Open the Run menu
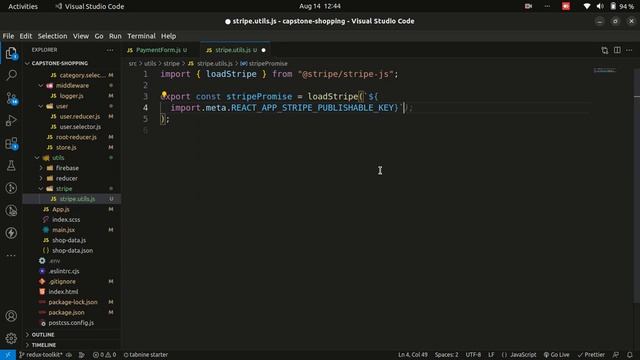This screenshot has height=360, width=640. tap(115, 36)
